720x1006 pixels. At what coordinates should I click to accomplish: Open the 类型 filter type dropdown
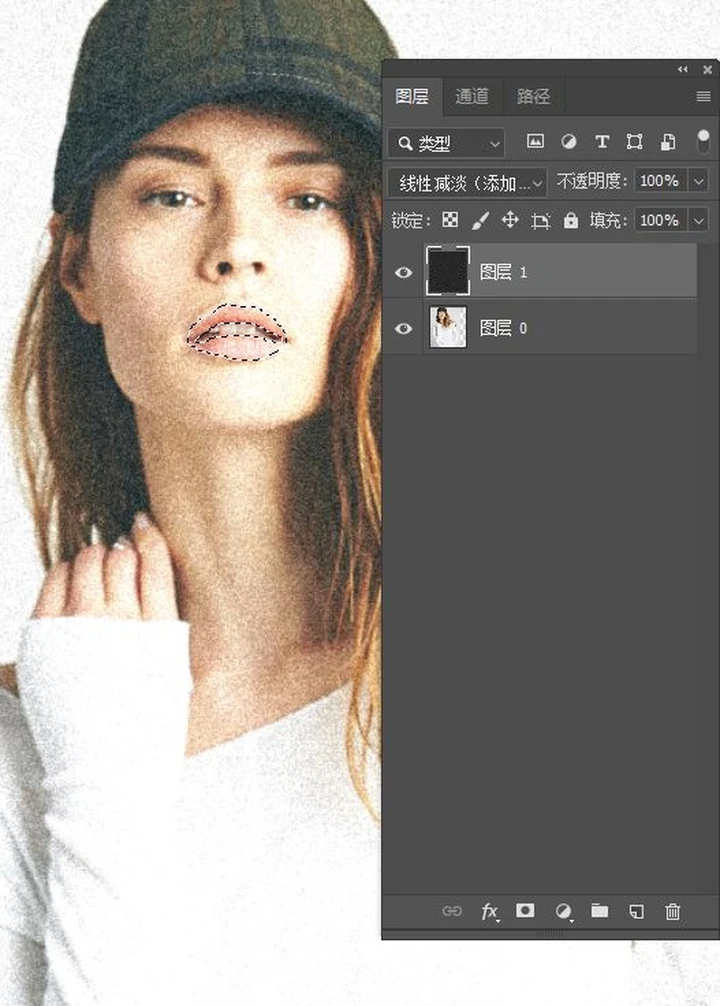click(446, 143)
